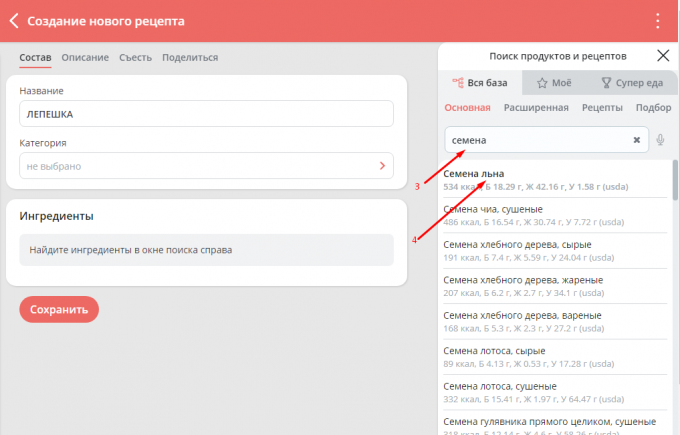Open the Рецепты search tab
The height and width of the screenshot is (435, 680).
point(602,108)
